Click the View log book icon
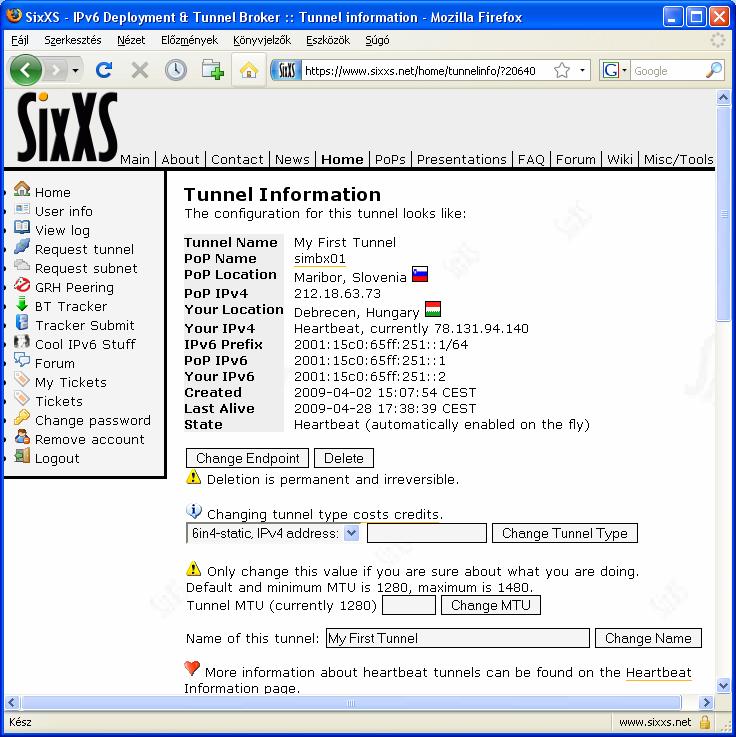The image size is (736, 737). click(x=22, y=227)
